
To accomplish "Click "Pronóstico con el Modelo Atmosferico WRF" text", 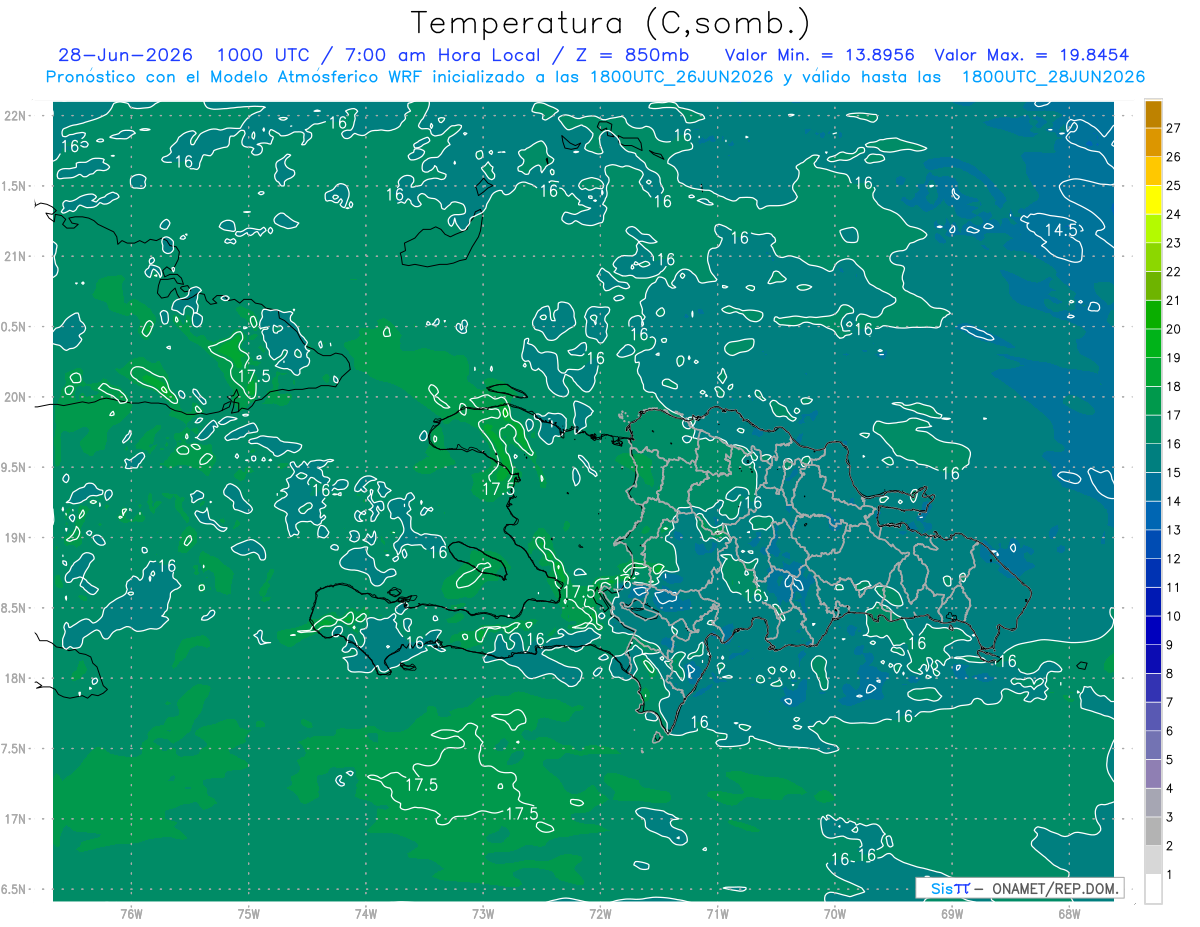I will click(236, 77).
